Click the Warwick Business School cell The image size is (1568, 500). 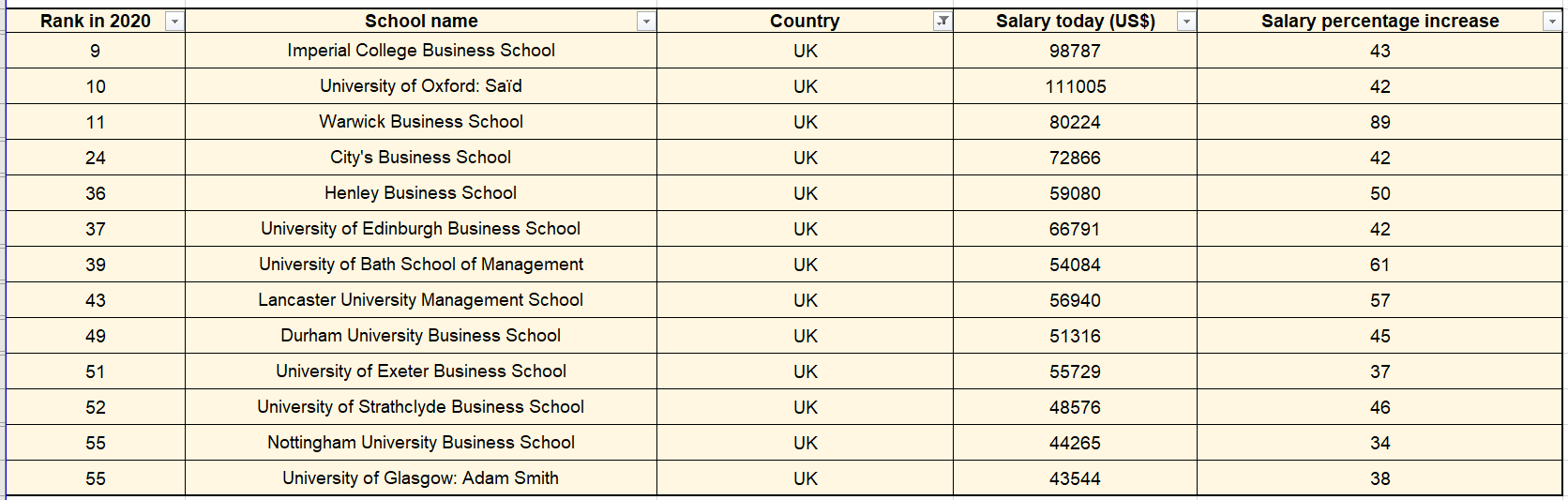(420, 122)
